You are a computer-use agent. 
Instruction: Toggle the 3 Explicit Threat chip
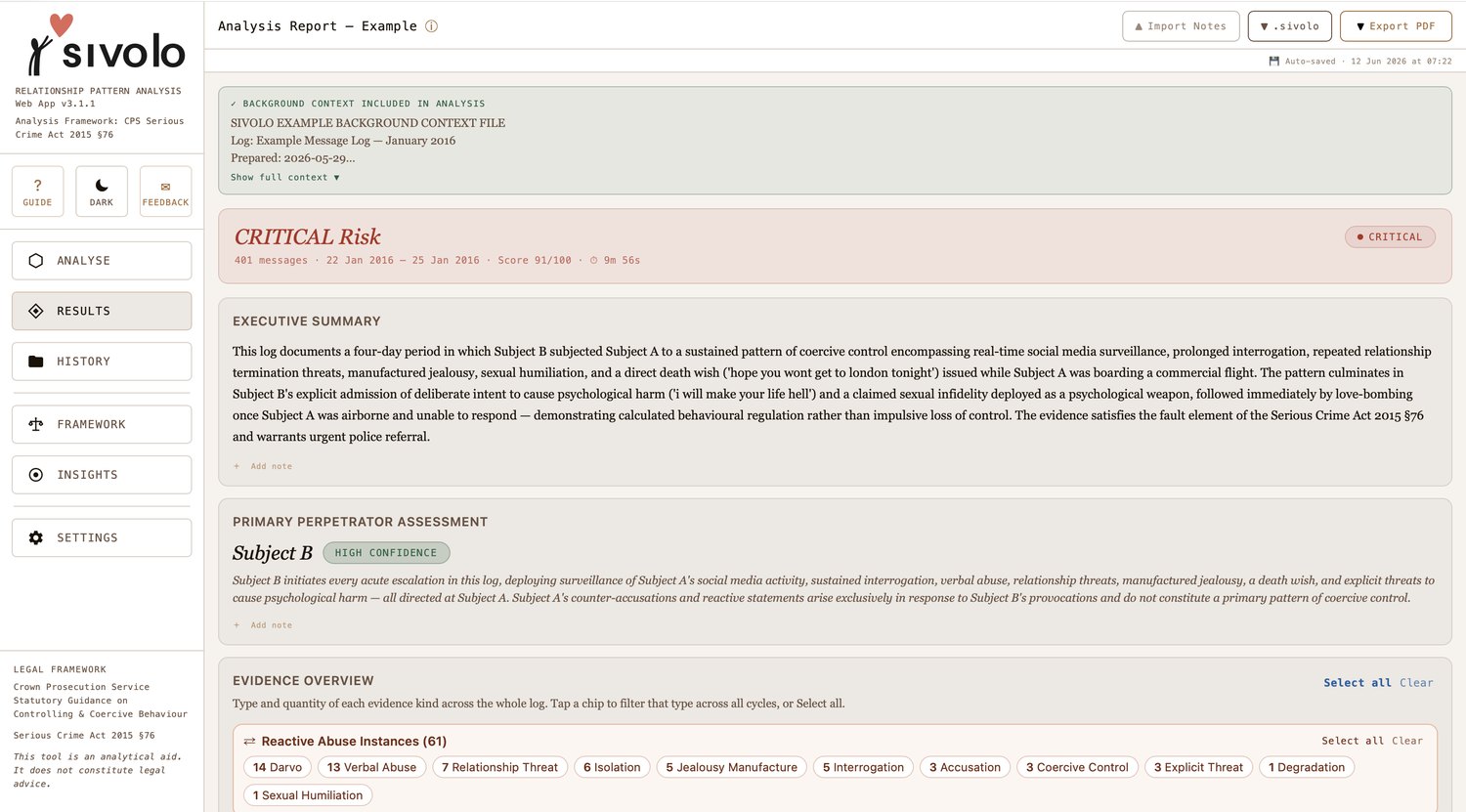point(1198,767)
